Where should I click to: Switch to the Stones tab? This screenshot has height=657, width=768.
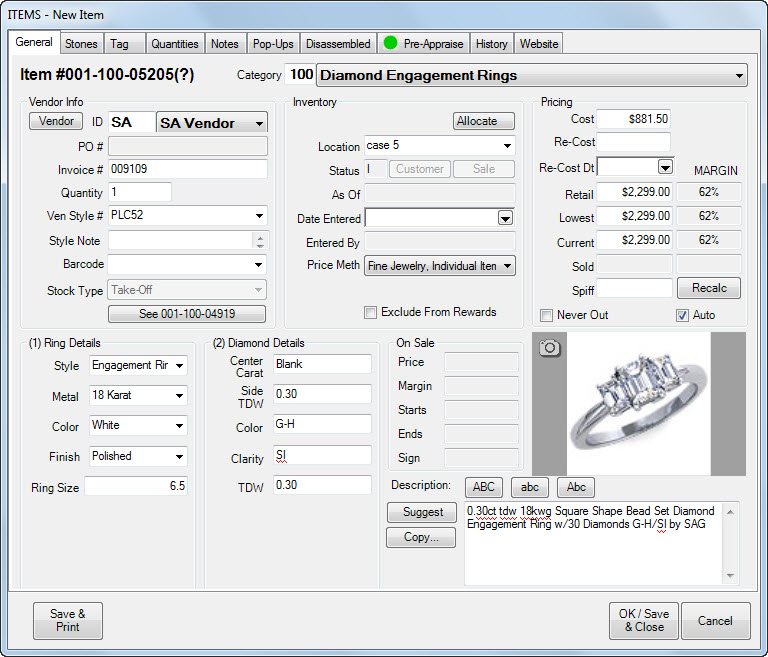point(81,44)
